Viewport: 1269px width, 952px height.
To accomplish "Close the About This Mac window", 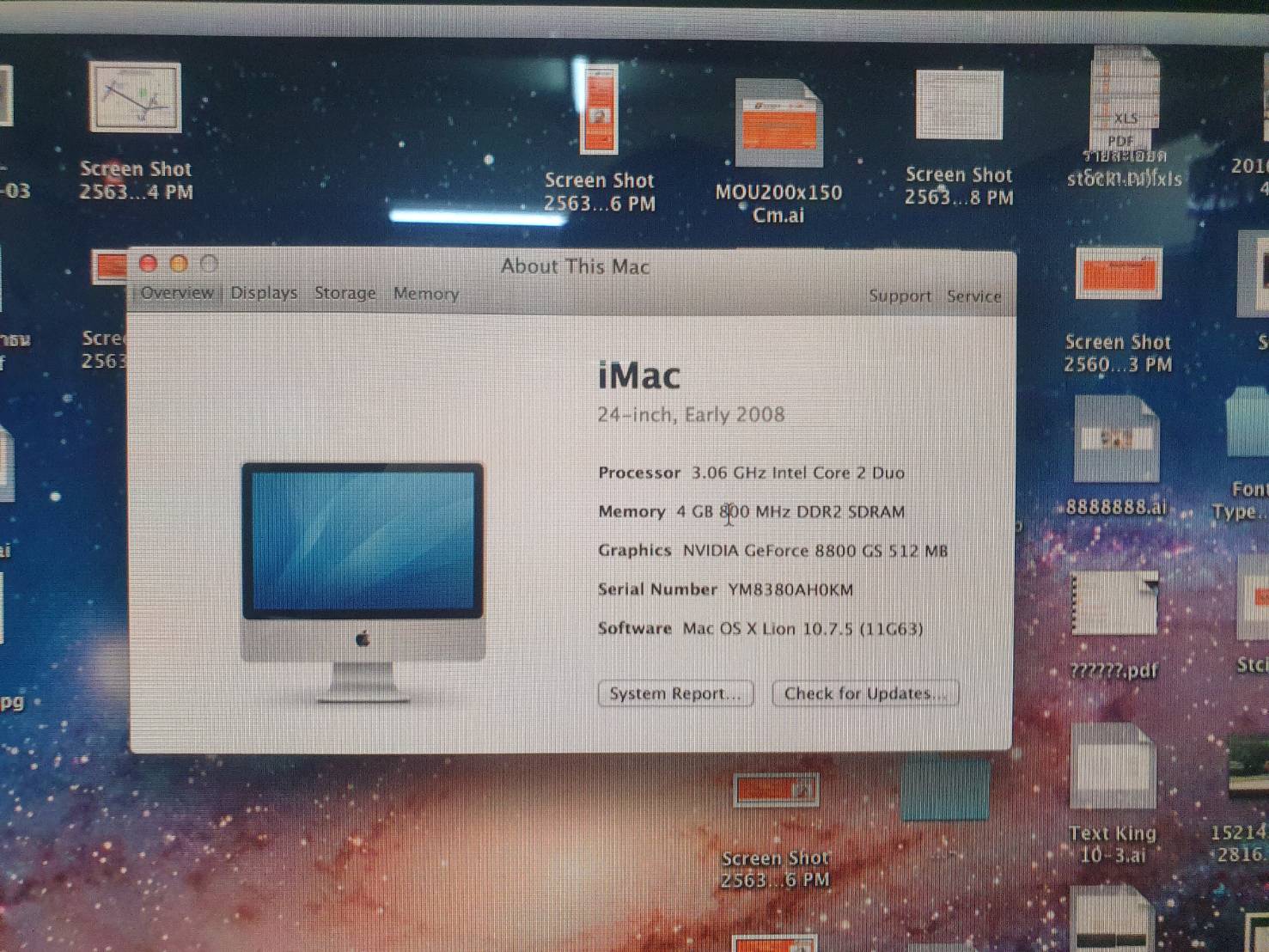I will click(x=148, y=264).
